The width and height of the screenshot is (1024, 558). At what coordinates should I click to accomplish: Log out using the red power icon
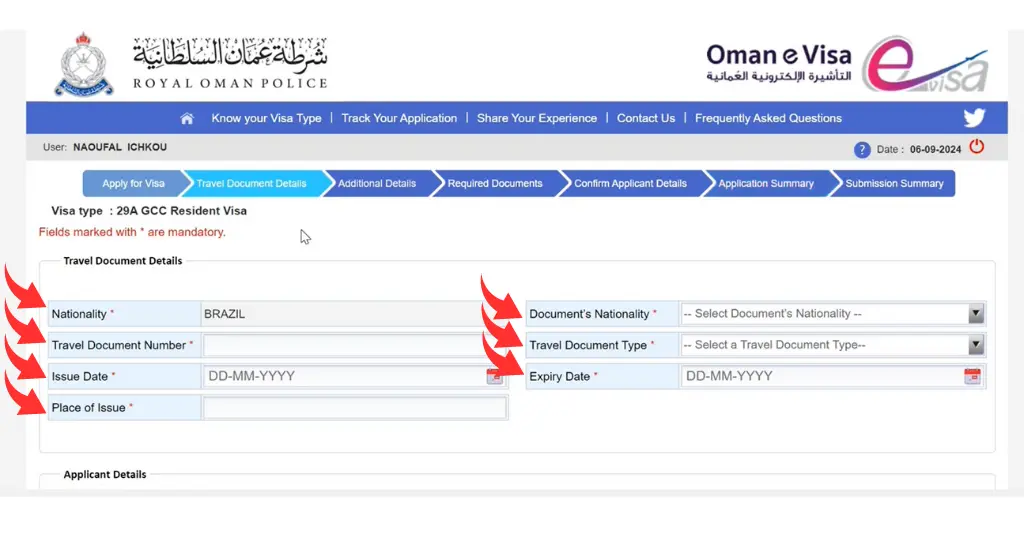976,147
